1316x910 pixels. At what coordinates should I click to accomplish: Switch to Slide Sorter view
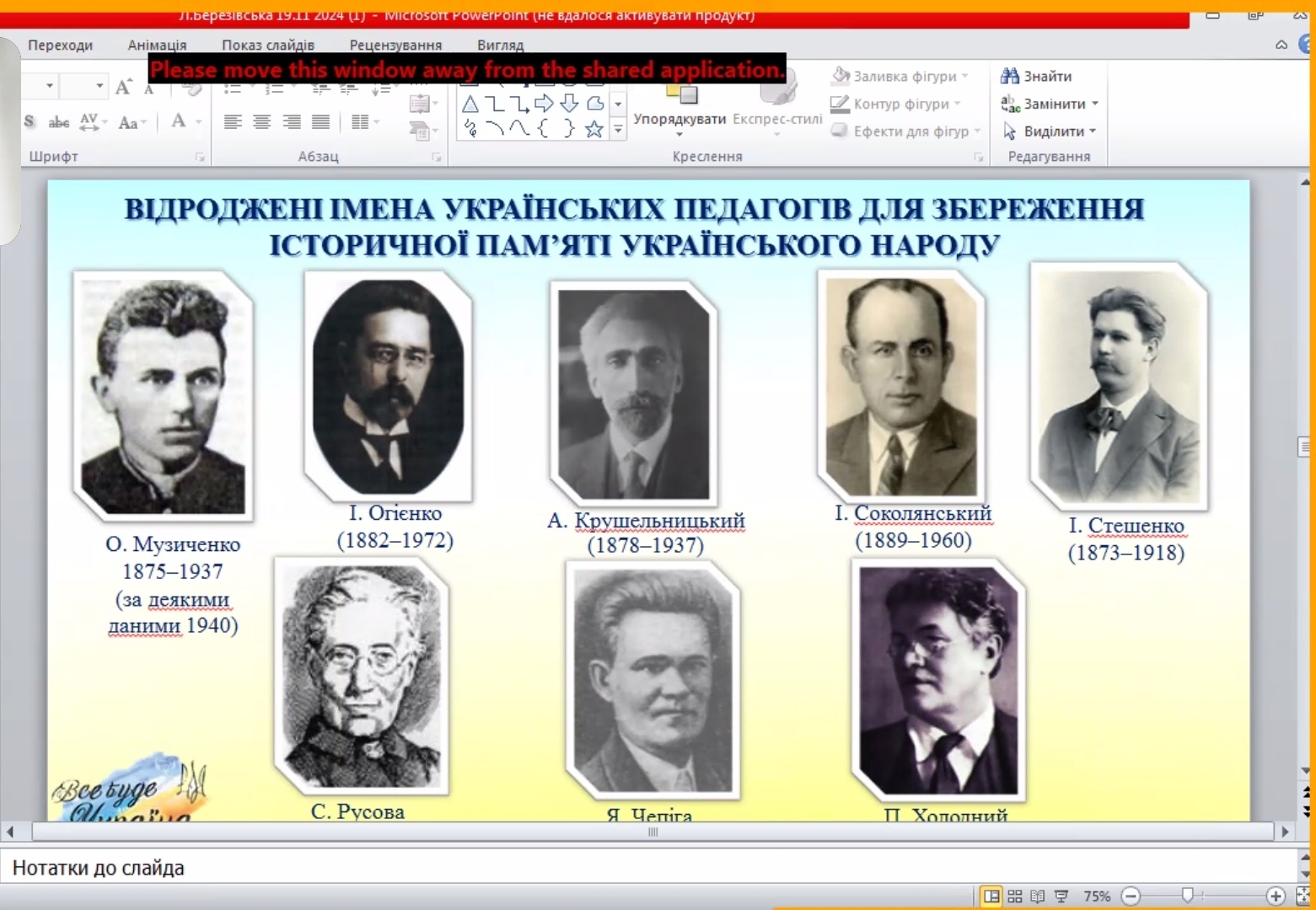(1015, 897)
